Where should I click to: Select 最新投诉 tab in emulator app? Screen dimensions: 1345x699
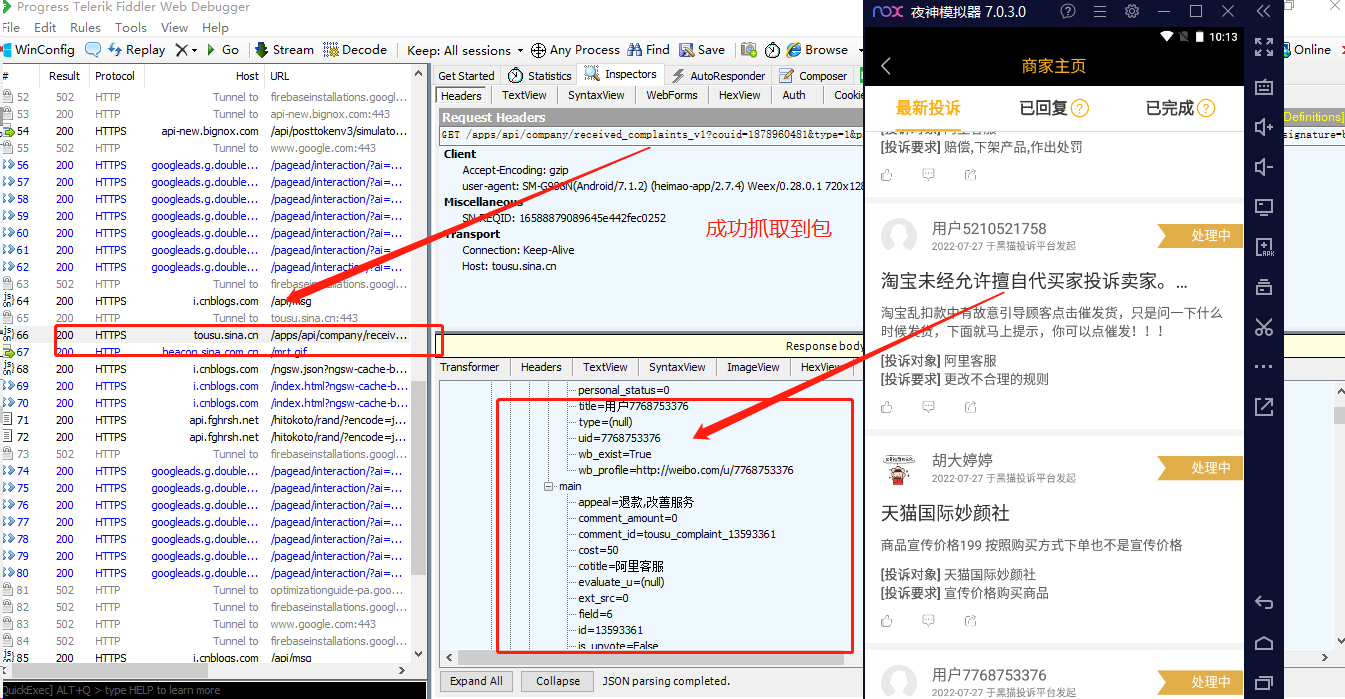point(928,108)
